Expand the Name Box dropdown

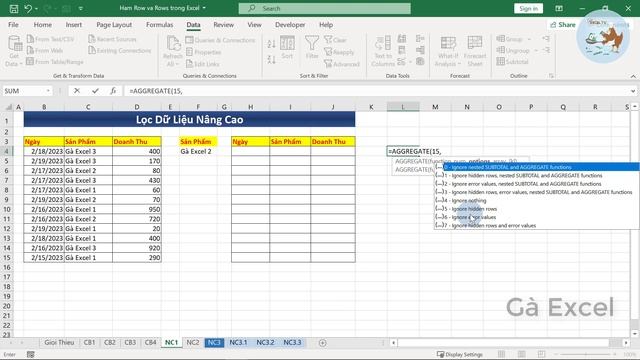pos(48,91)
